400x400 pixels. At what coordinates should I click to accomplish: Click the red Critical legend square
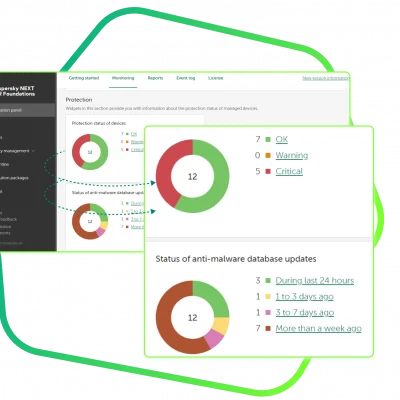pos(268,171)
